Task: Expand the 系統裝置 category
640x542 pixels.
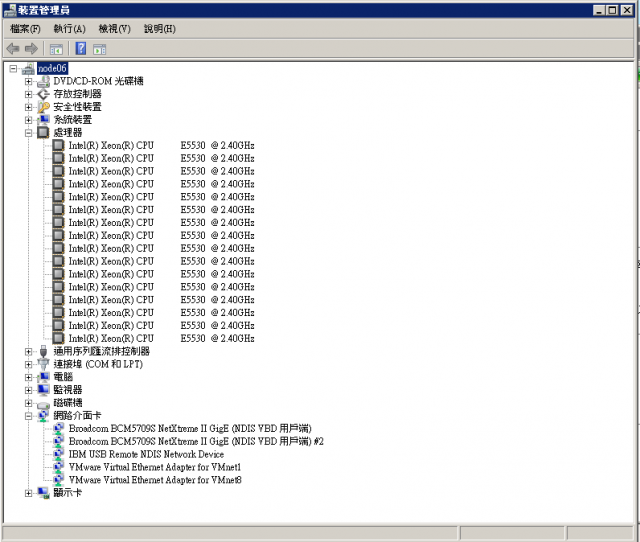Action: point(28,120)
